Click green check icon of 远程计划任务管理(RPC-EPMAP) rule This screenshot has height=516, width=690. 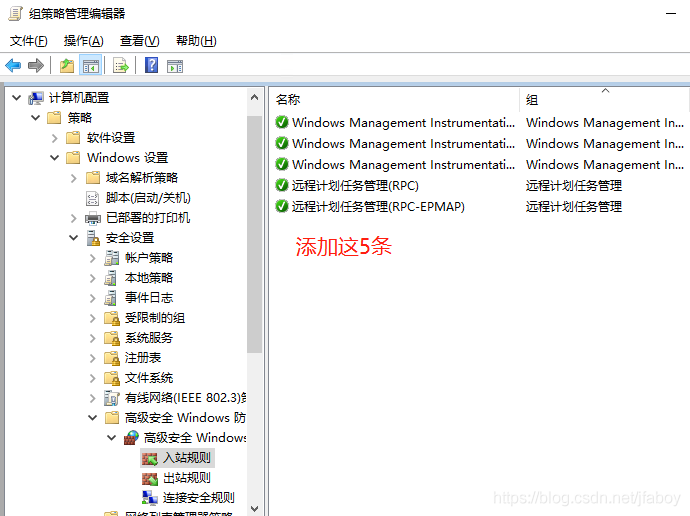[282, 206]
